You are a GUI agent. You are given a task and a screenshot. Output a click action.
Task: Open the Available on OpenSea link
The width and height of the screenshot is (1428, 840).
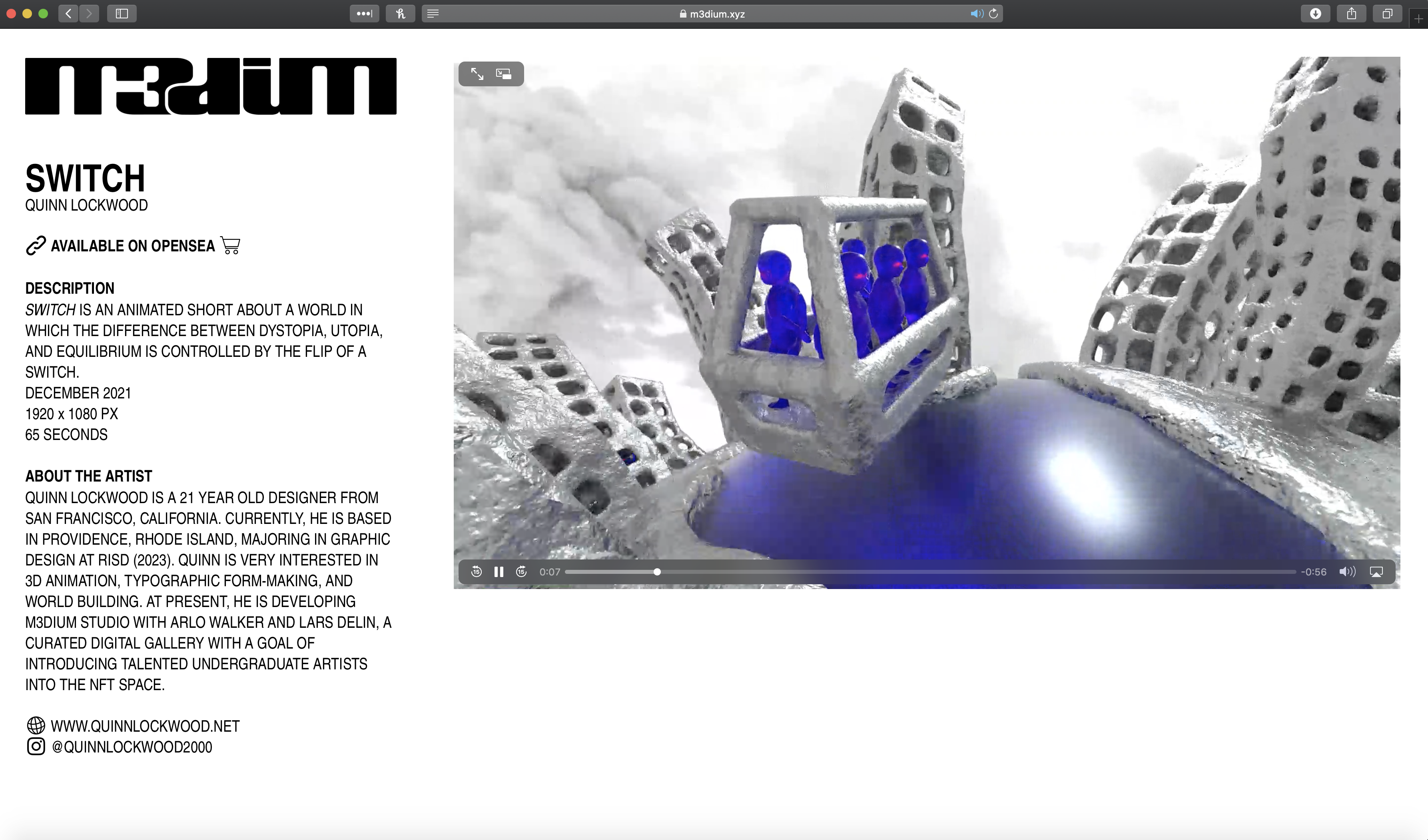132,246
